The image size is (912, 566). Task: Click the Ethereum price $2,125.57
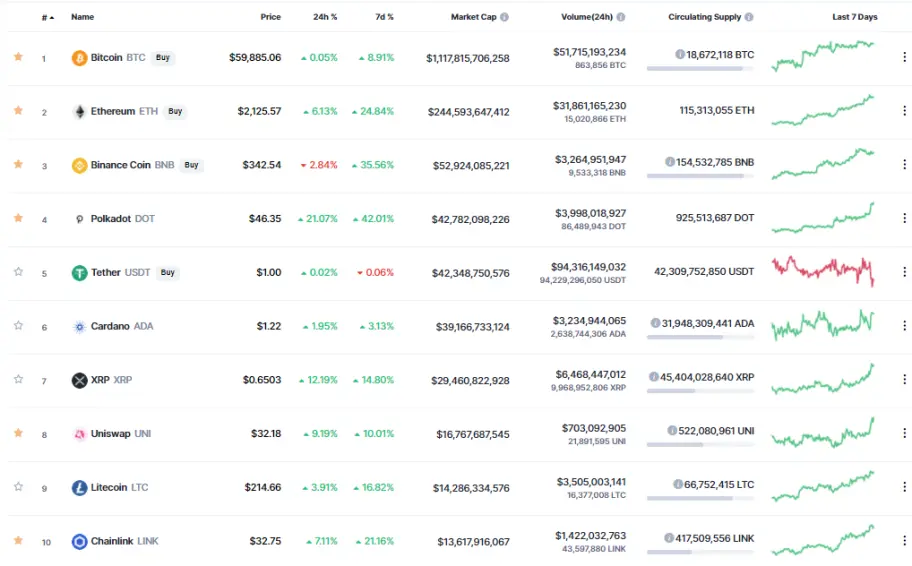[259, 111]
